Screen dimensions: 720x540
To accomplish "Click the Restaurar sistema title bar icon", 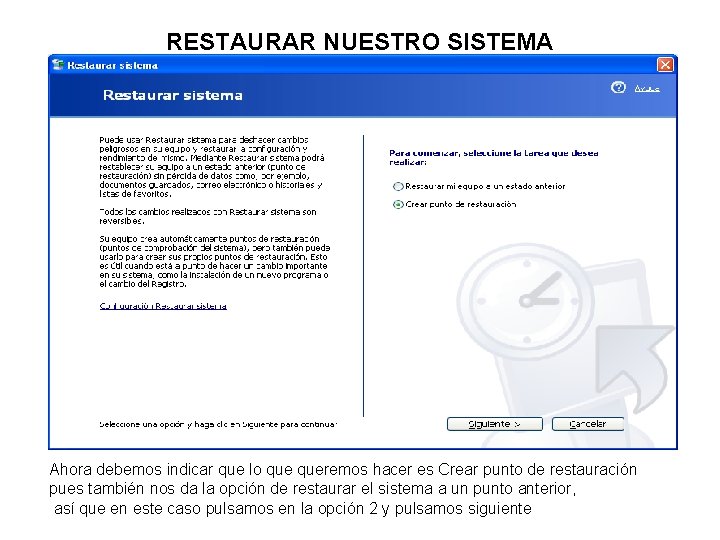I will pos(57,65).
